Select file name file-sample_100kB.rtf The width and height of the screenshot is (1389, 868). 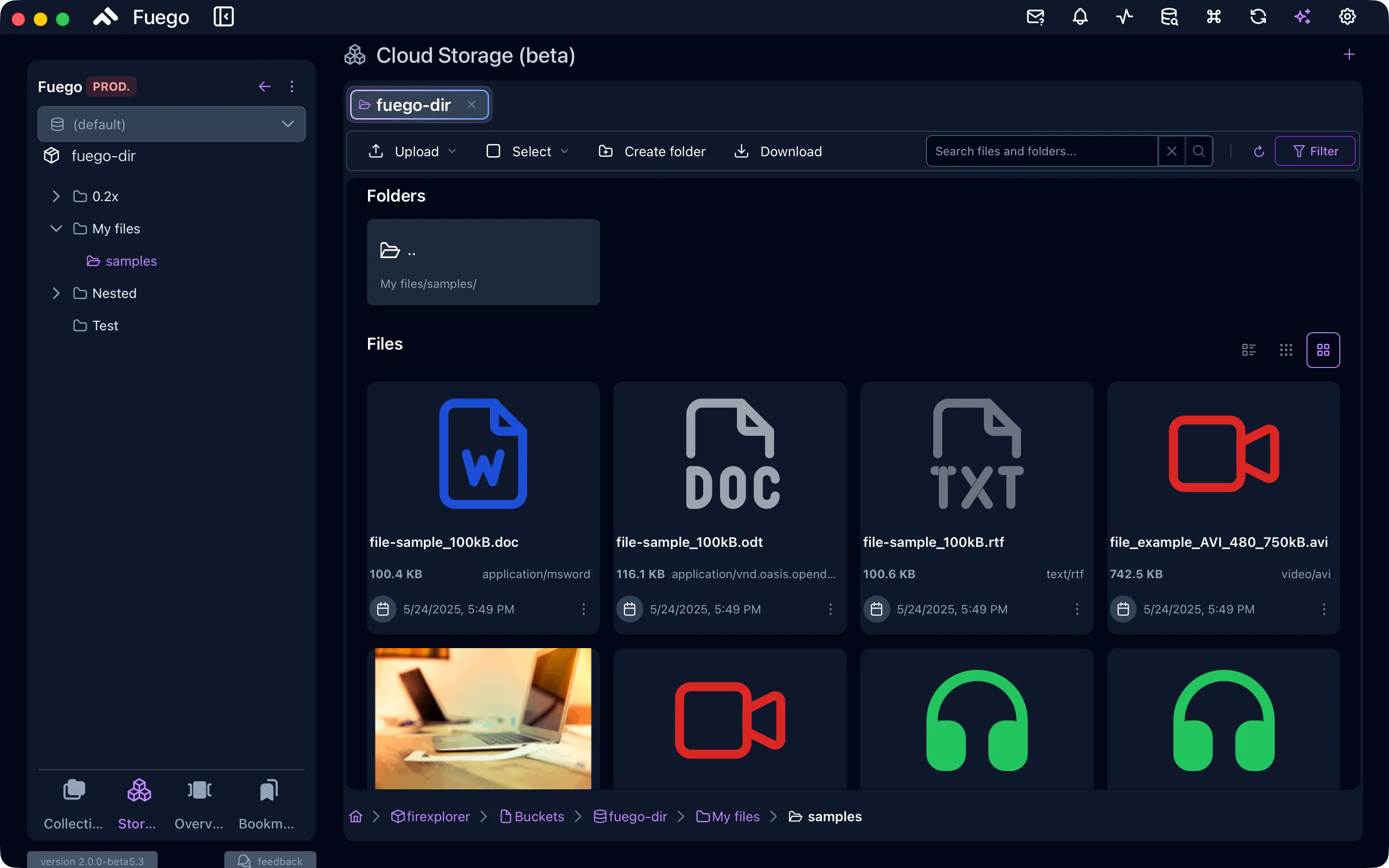(x=933, y=542)
